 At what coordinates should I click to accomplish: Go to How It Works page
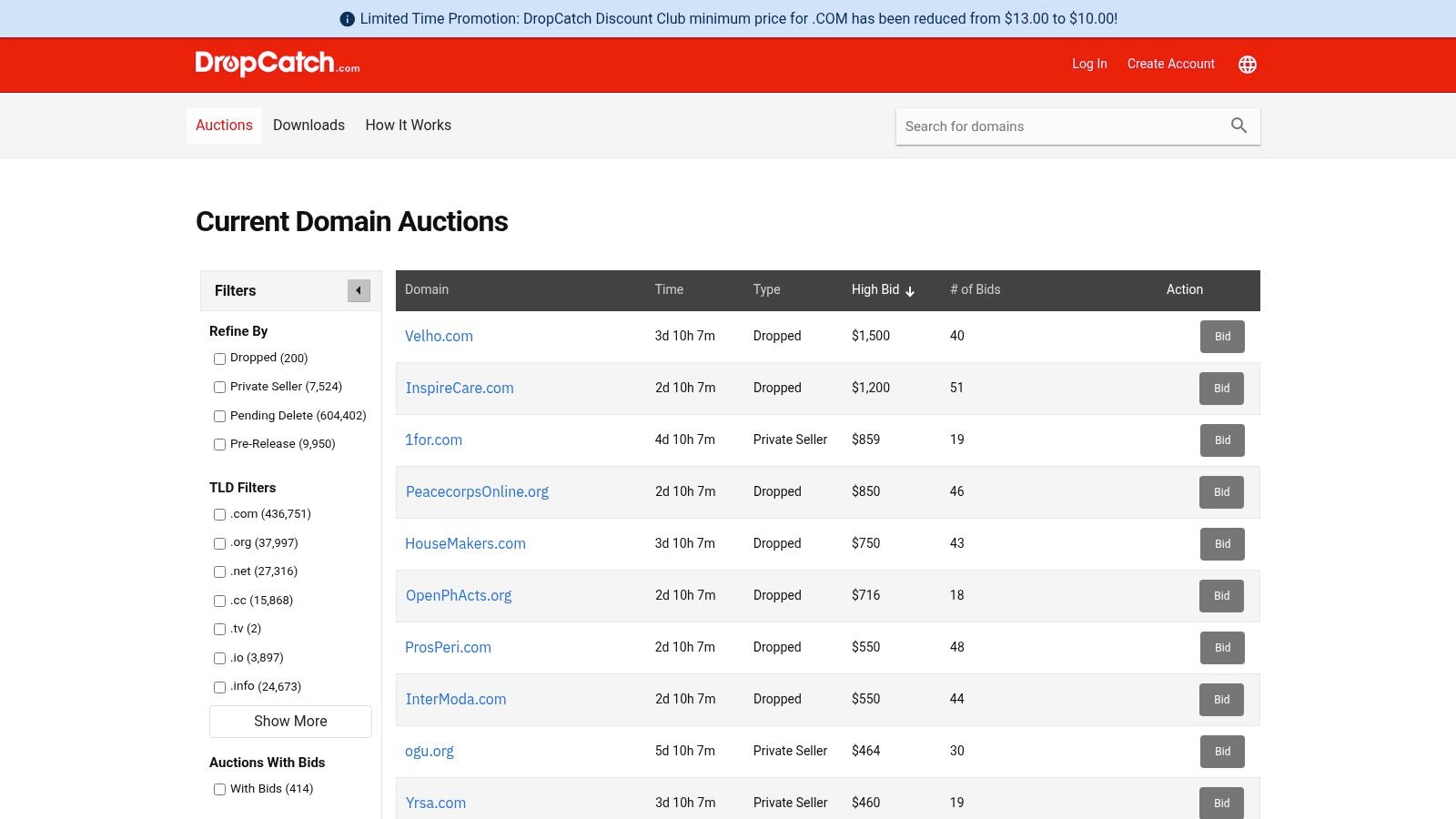pos(408,126)
